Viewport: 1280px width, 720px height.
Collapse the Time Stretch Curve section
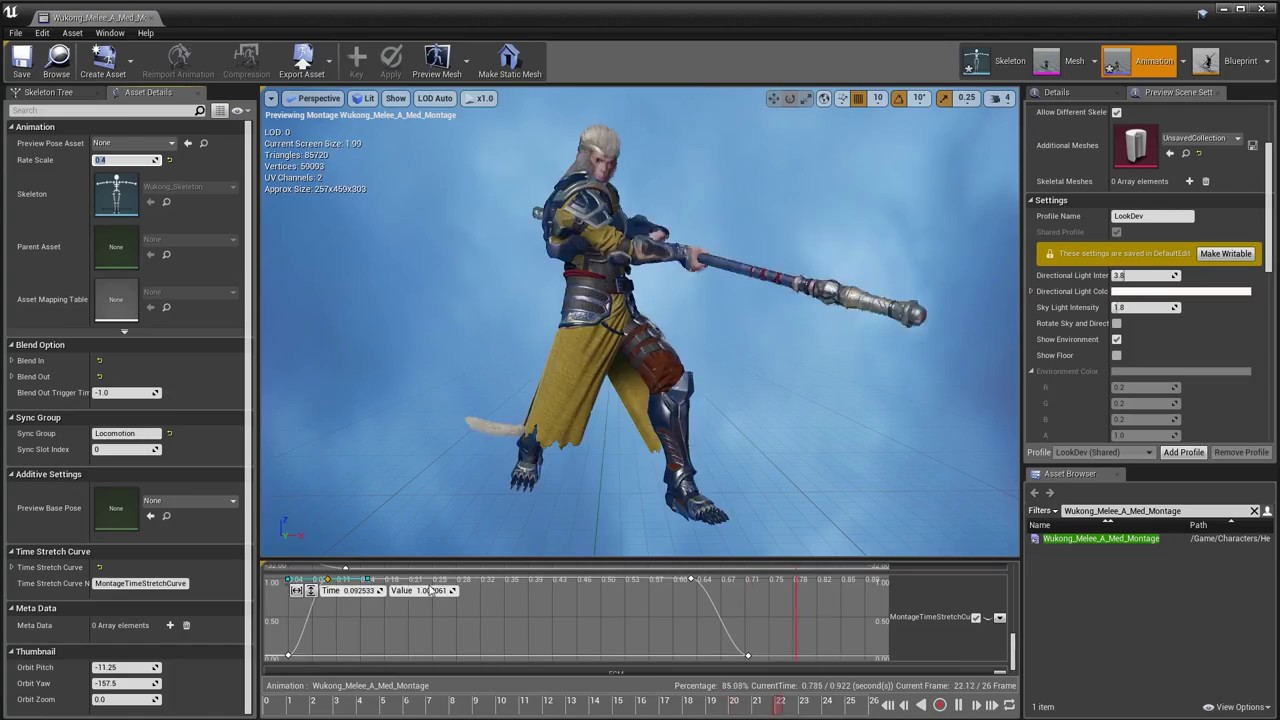coord(11,552)
